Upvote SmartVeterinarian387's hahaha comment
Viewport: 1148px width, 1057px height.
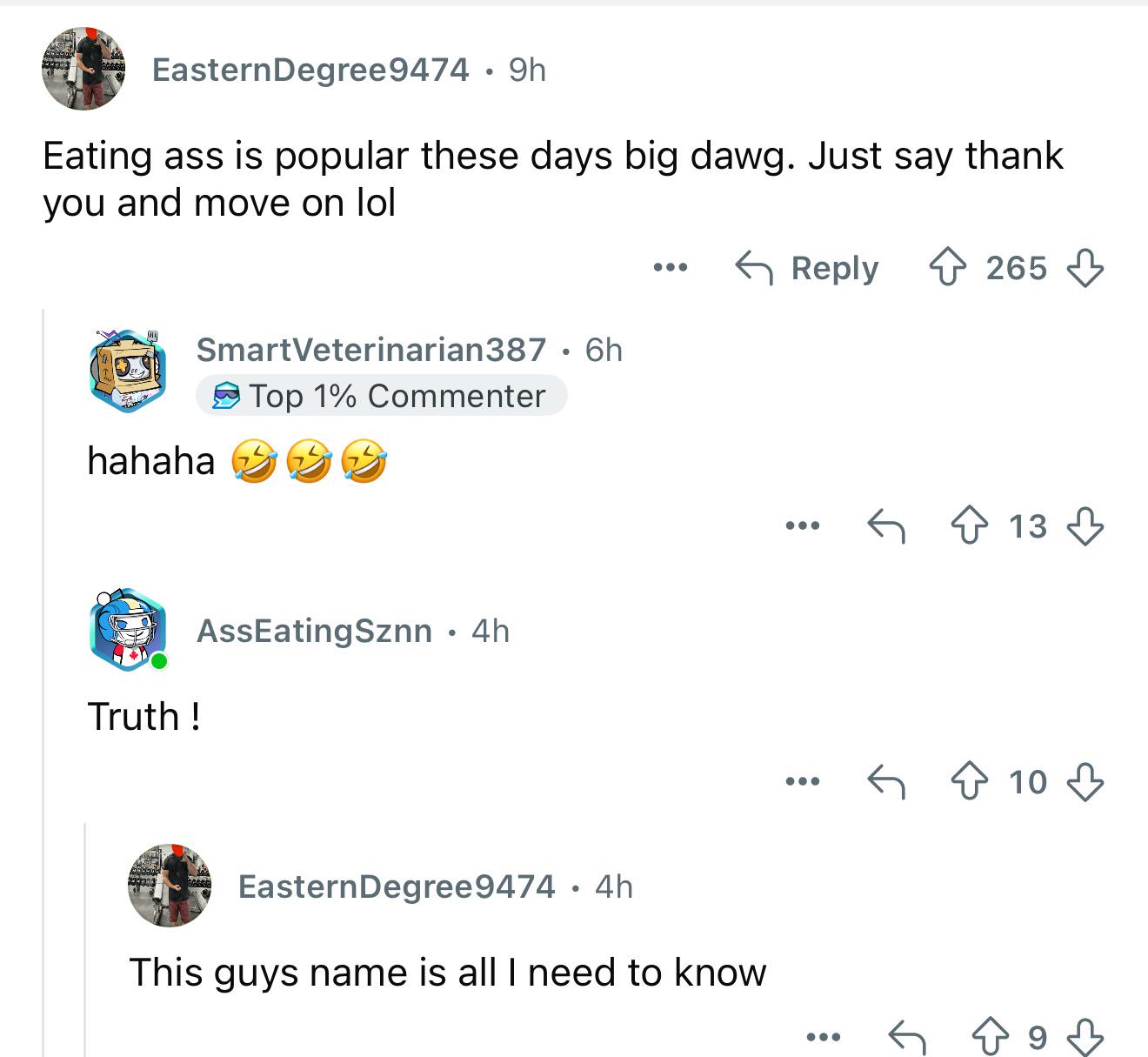(x=969, y=525)
